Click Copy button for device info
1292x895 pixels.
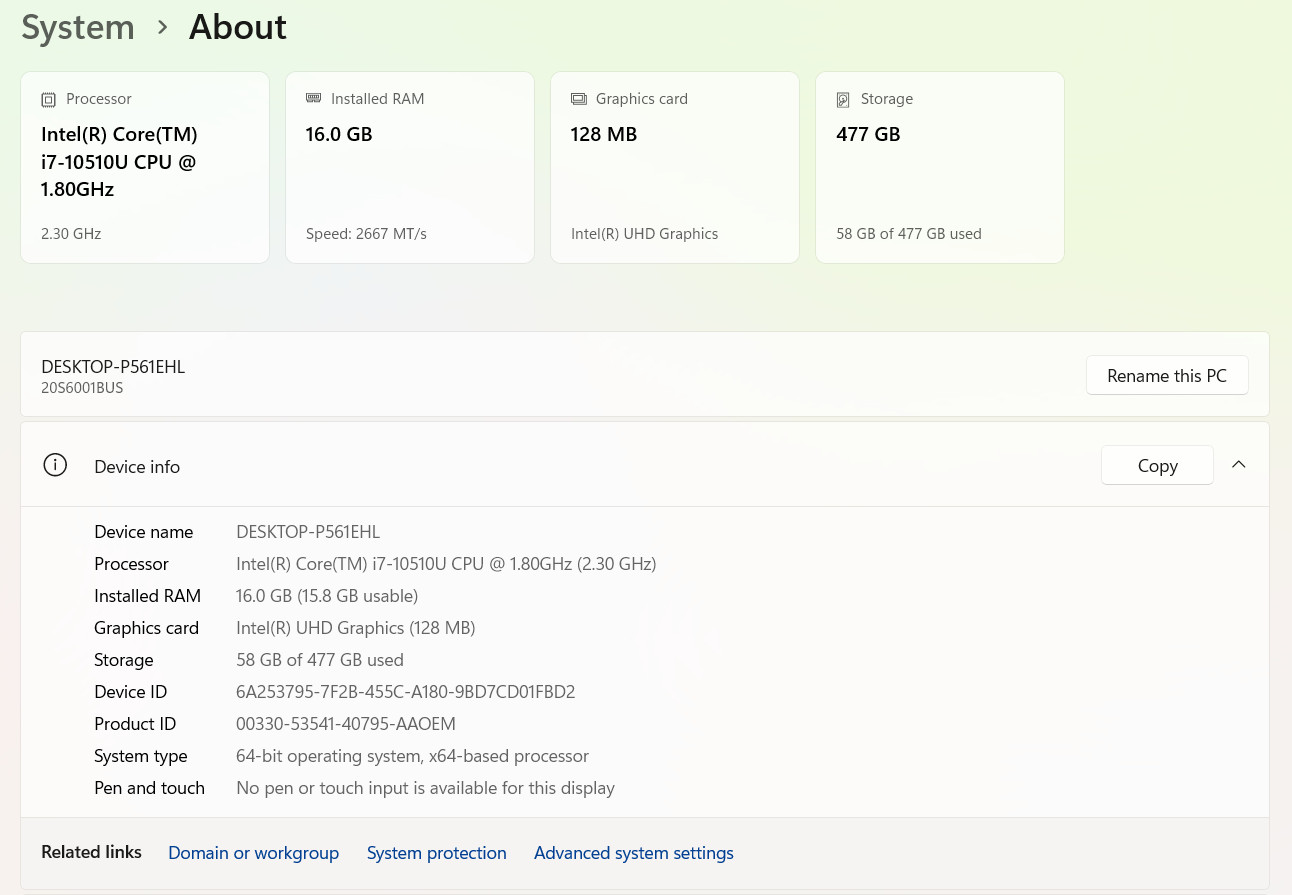click(x=1157, y=465)
